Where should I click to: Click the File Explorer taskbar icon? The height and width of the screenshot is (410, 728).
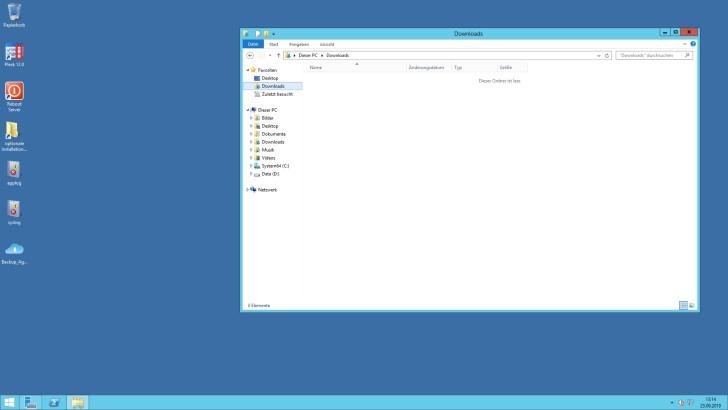click(78, 403)
